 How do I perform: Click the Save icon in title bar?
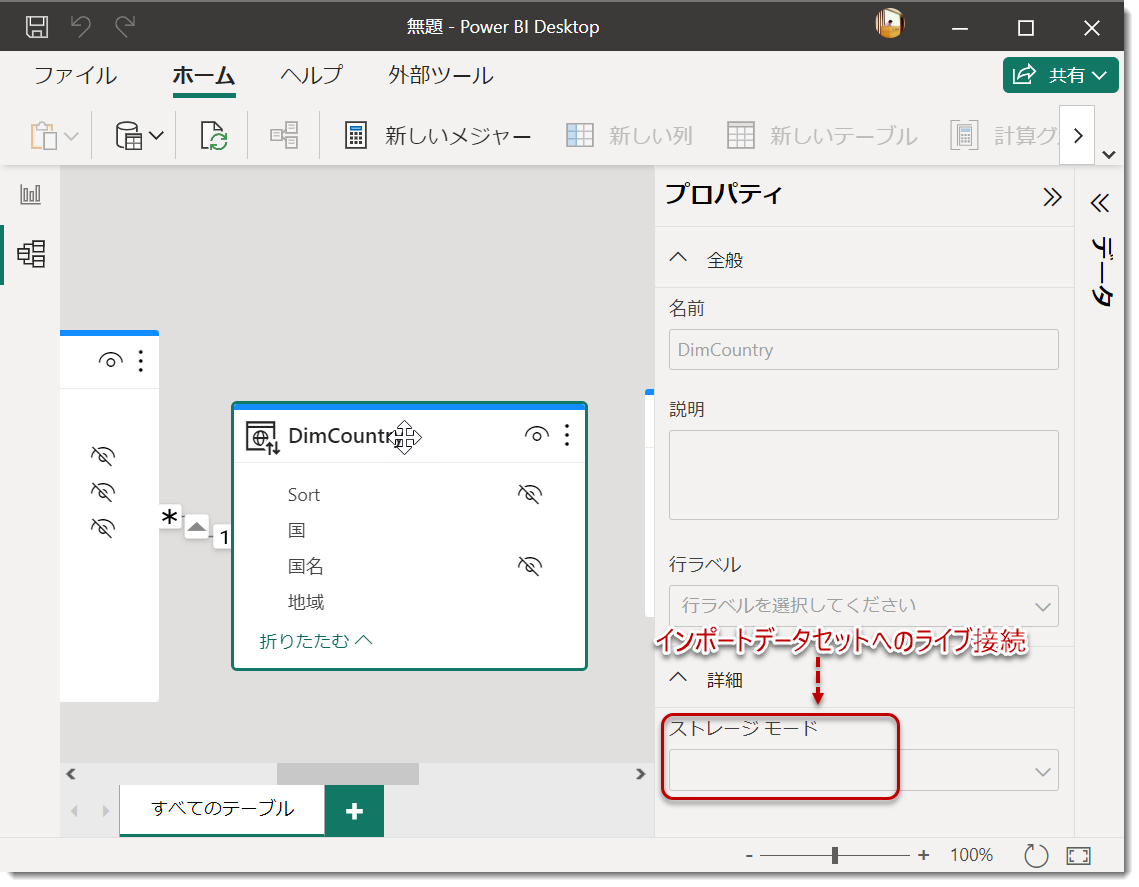(x=37, y=27)
